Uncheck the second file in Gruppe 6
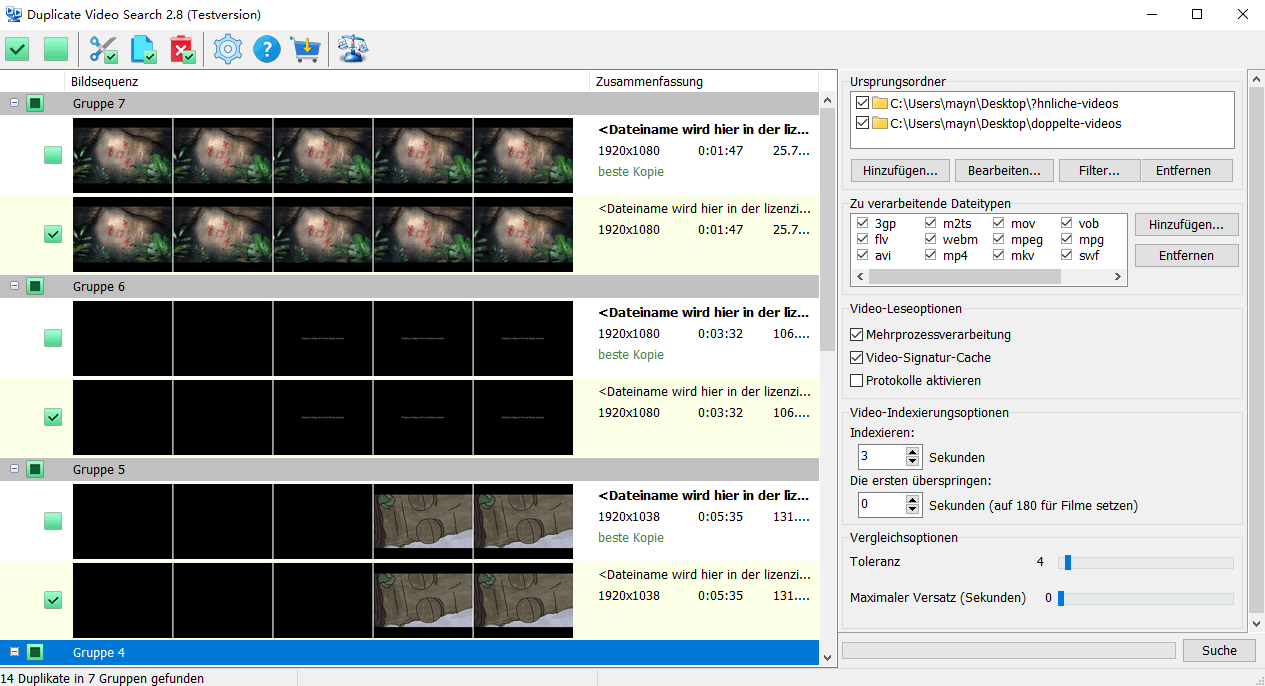Image resolution: width=1265 pixels, height=686 pixels. click(53, 417)
